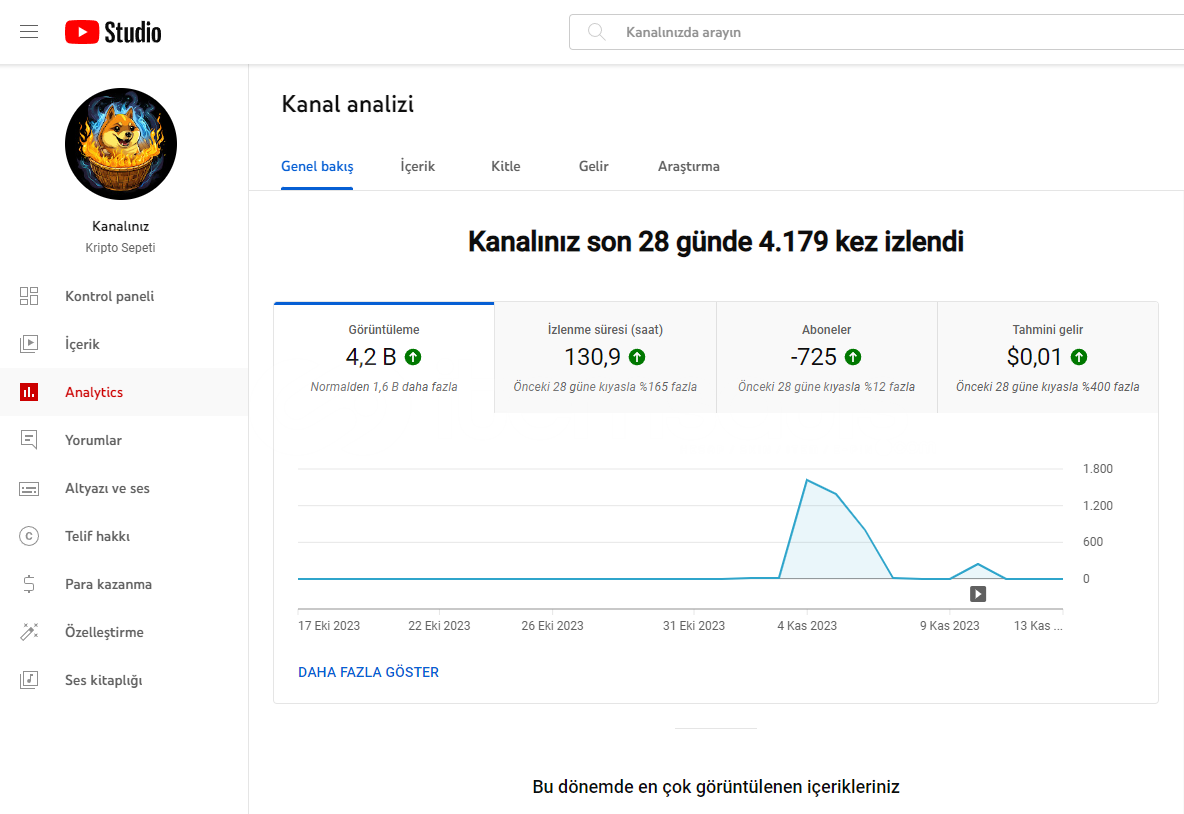The height and width of the screenshot is (814, 1184).
Task: Click the Kanalınızda arayın search field
Action: coord(876,32)
